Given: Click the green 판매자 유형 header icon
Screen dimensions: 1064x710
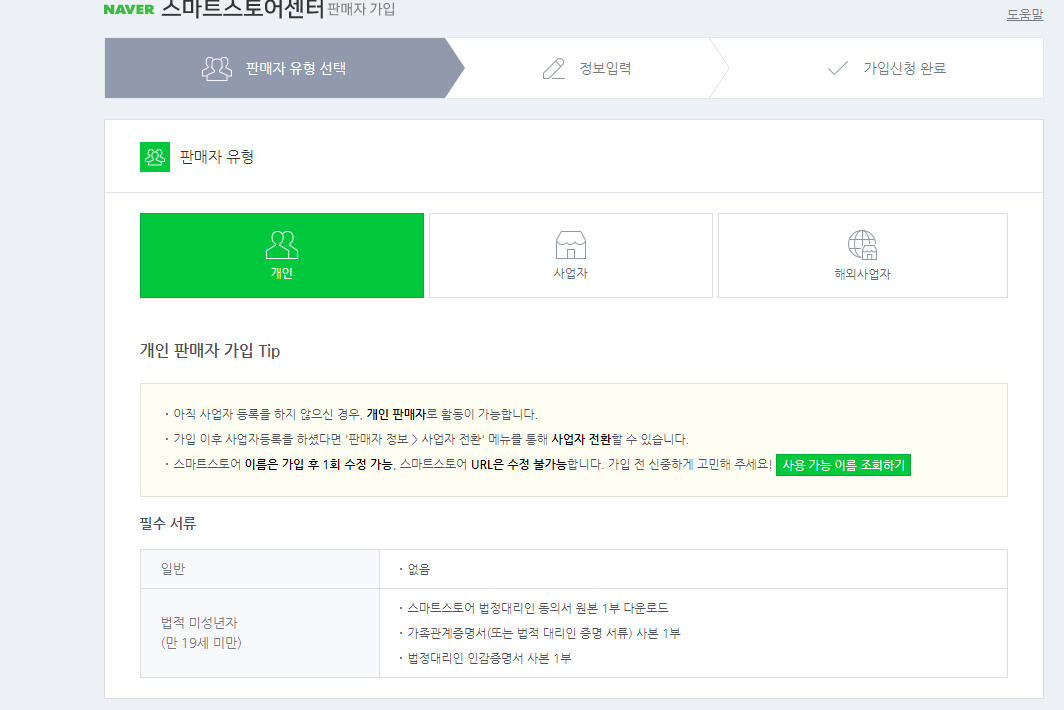Looking at the screenshot, I should click(x=155, y=157).
